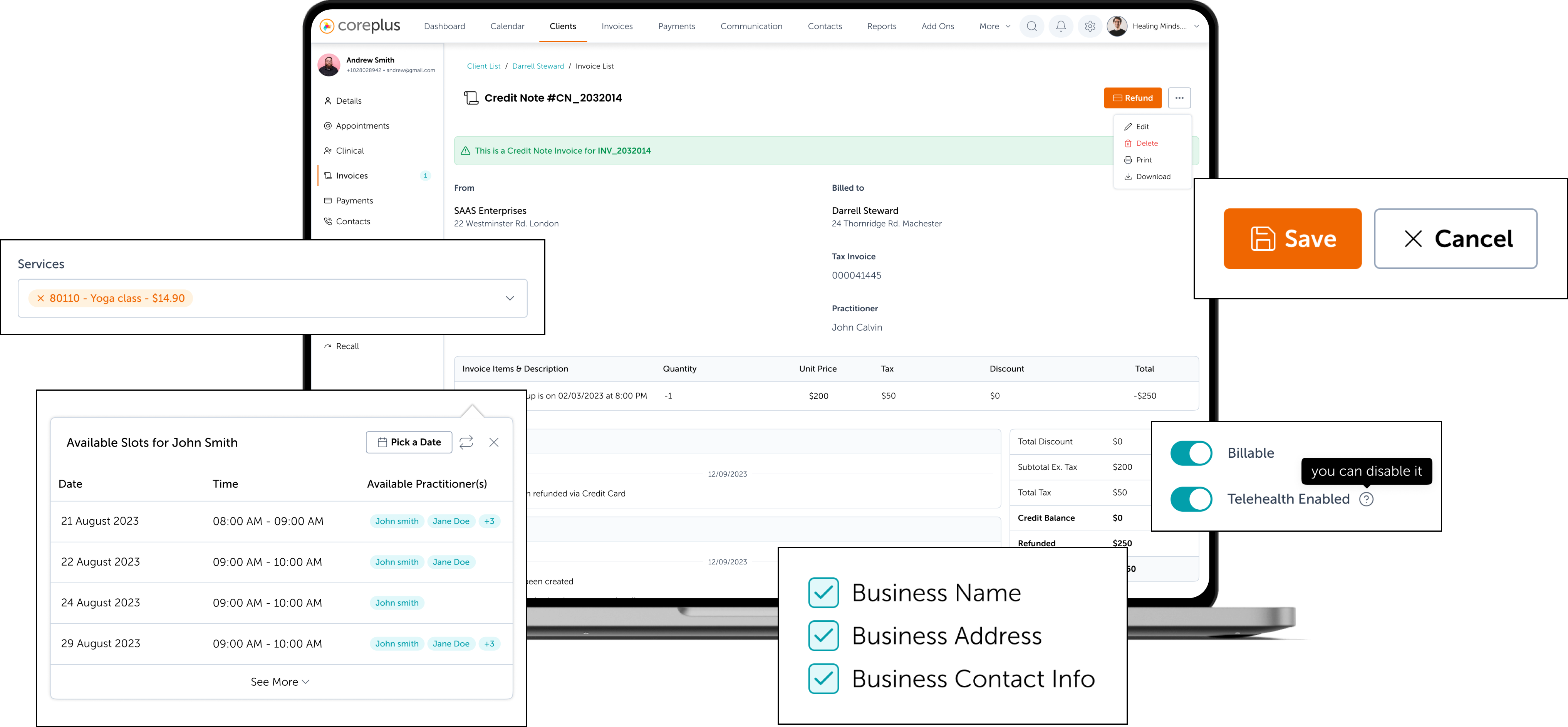Uncheck the Business Contact Info checkbox
The width and height of the screenshot is (1568, 727).
[x=823, y=679]
